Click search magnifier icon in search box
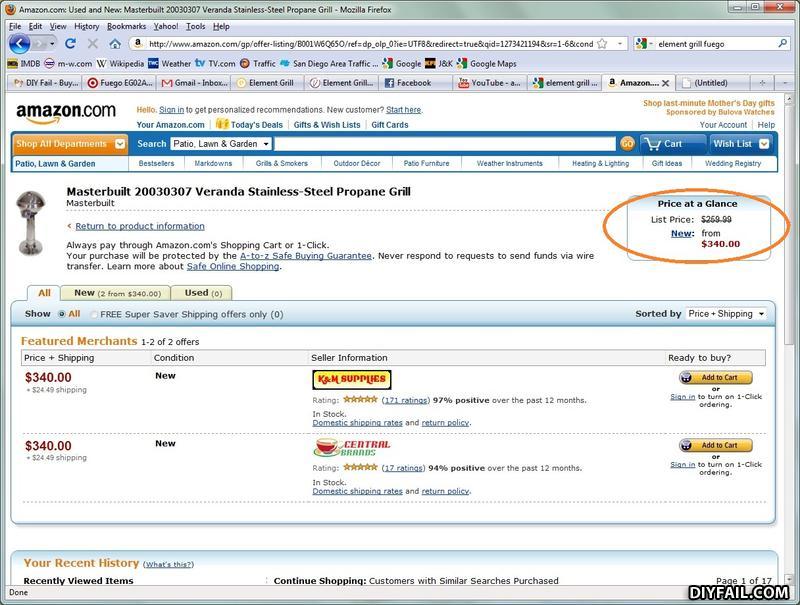 [x=782, y=44]
